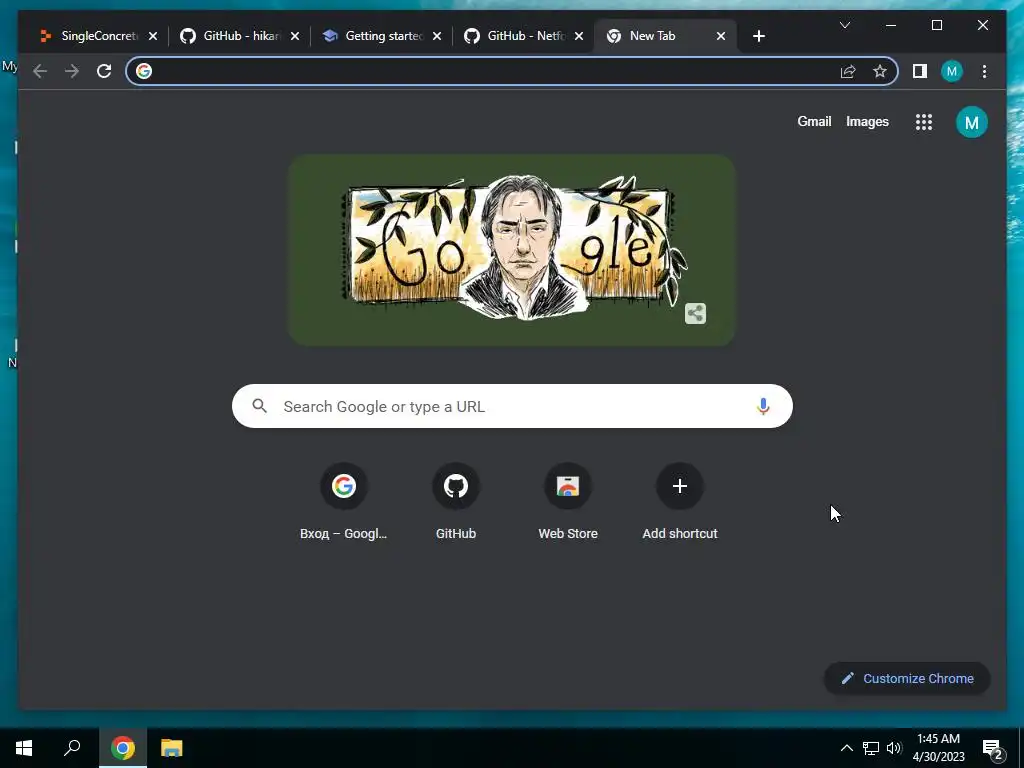Image resolution: width=1024 pixels, height=768 pixels.
Task: Bookmark this tab with the star icon
Action: coord(880,71)
